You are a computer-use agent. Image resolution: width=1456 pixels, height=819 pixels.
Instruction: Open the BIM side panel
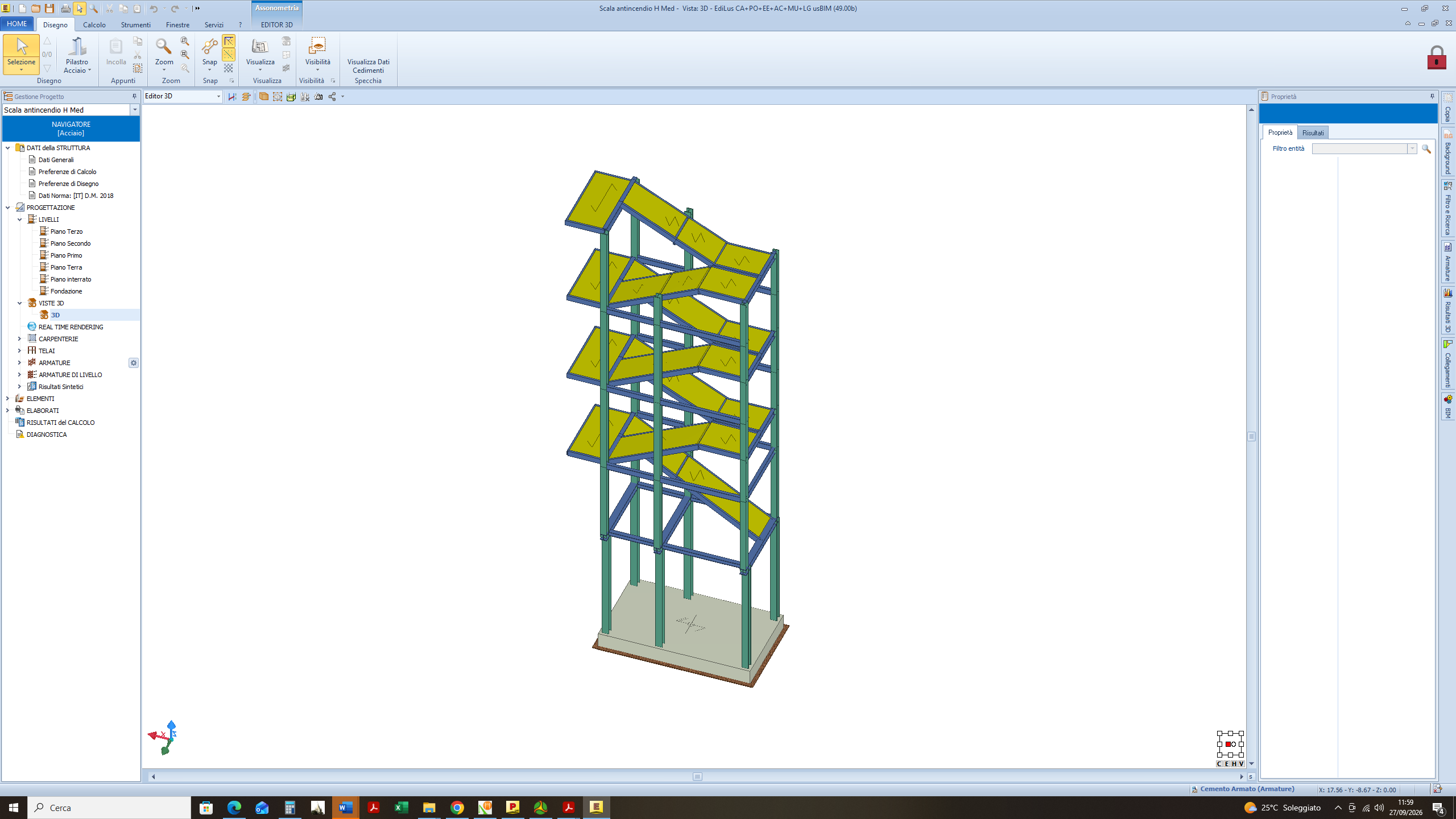[x=1448, y=407]
